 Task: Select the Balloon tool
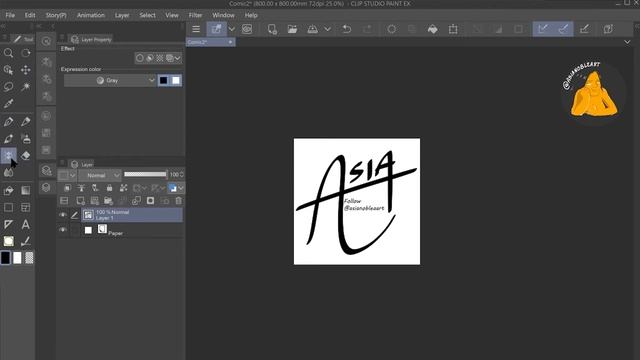pyautogui.click(x=8, y=241)
